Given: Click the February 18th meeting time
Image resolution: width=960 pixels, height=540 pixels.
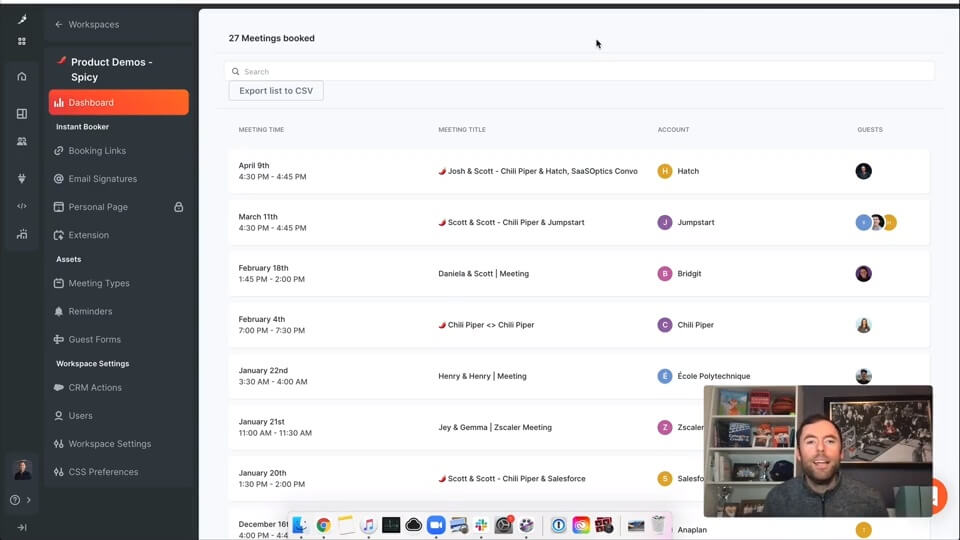Looking at the screenshot, I should click(271, 274).
